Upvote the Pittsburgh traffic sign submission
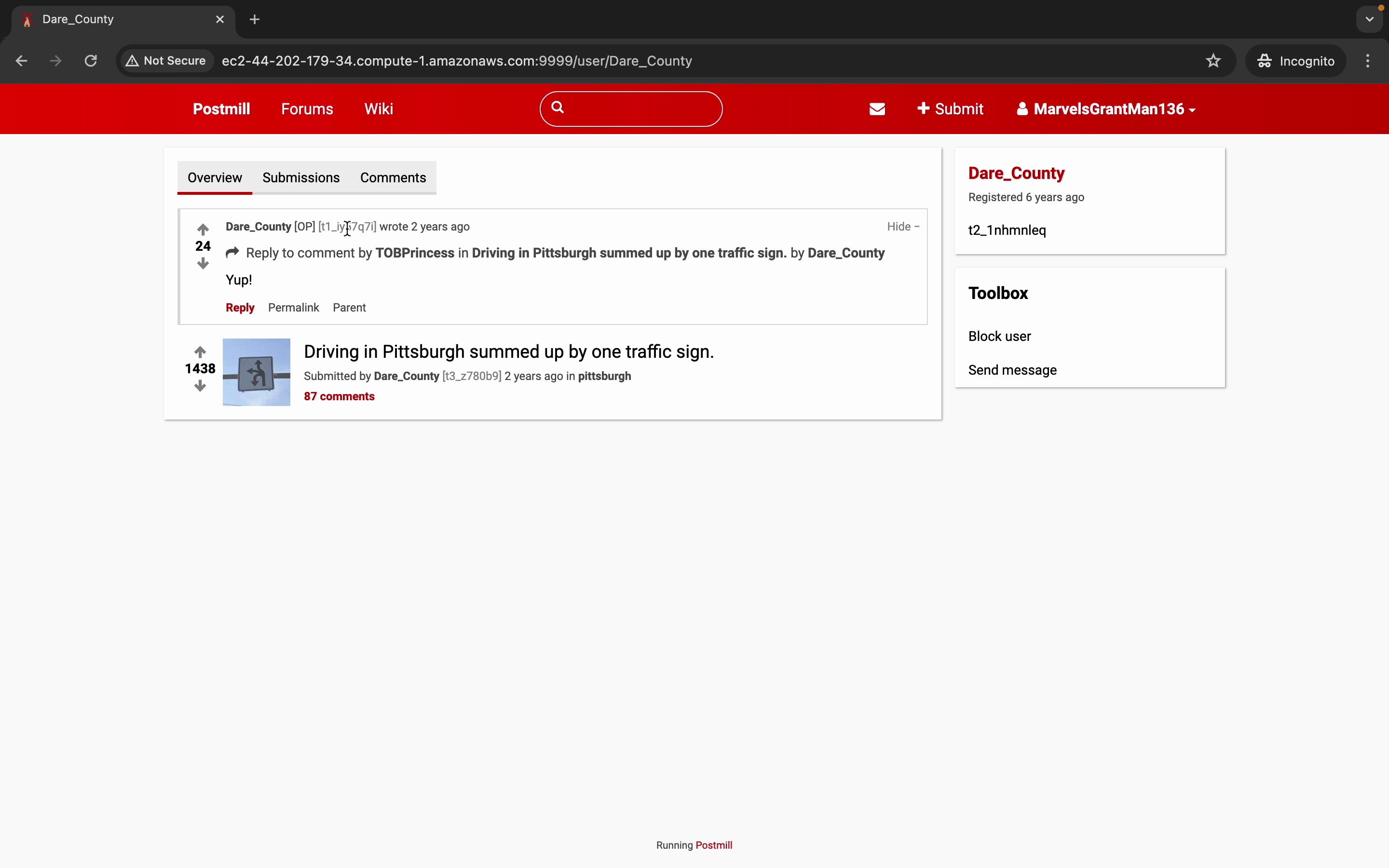 200,352
